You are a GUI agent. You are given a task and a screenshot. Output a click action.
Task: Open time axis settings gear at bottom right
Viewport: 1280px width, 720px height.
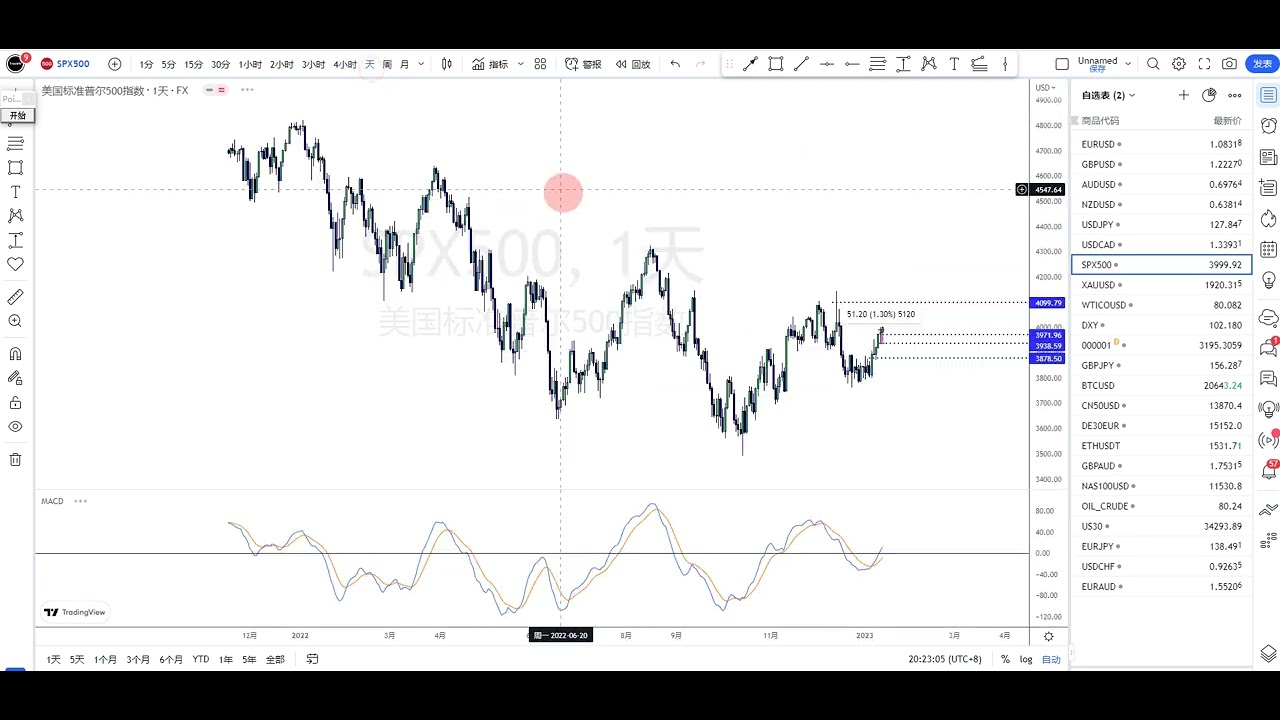click(1049, 636)
